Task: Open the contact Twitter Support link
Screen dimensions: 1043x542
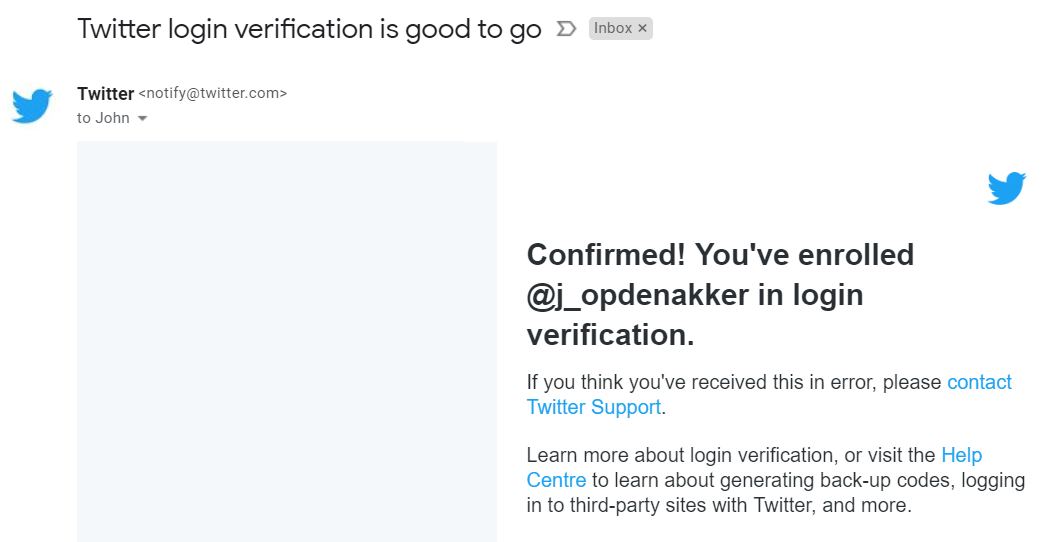Action: click(x=979, y=382)
